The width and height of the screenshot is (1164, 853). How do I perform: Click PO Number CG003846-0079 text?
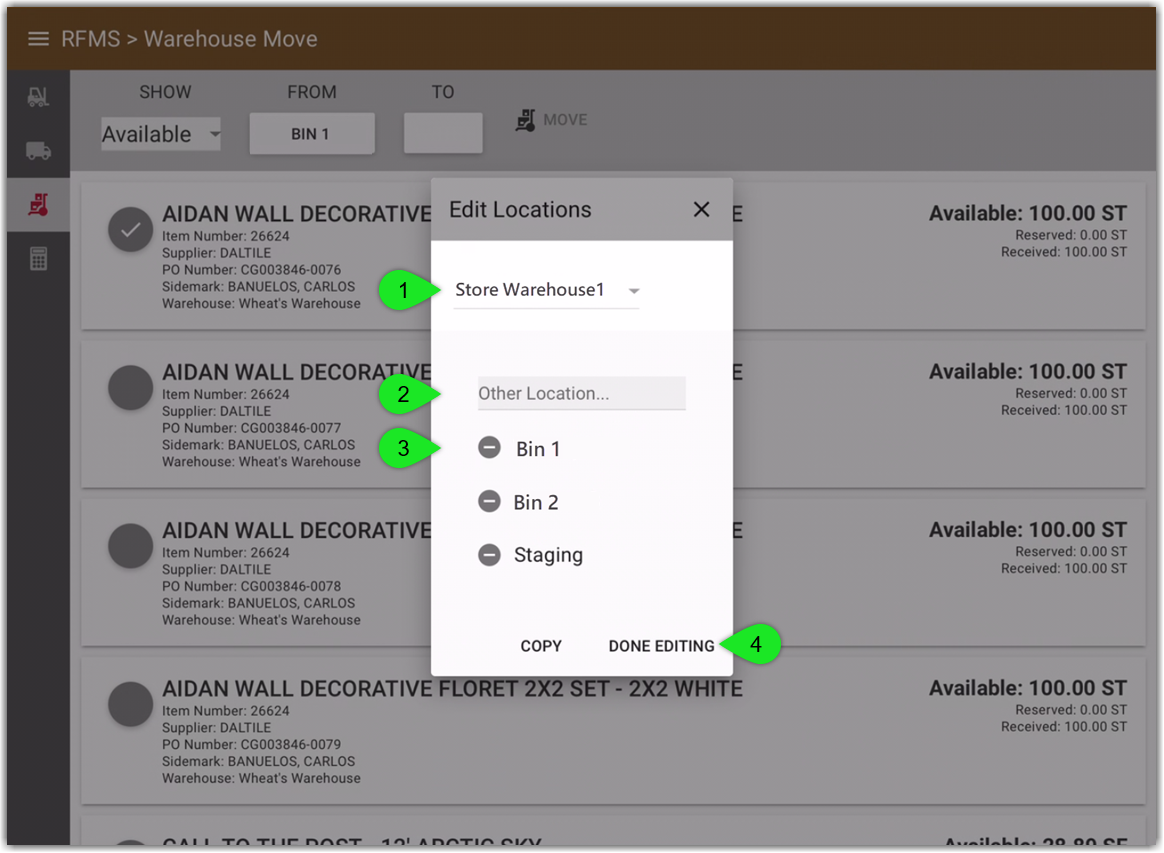point(252,745)
